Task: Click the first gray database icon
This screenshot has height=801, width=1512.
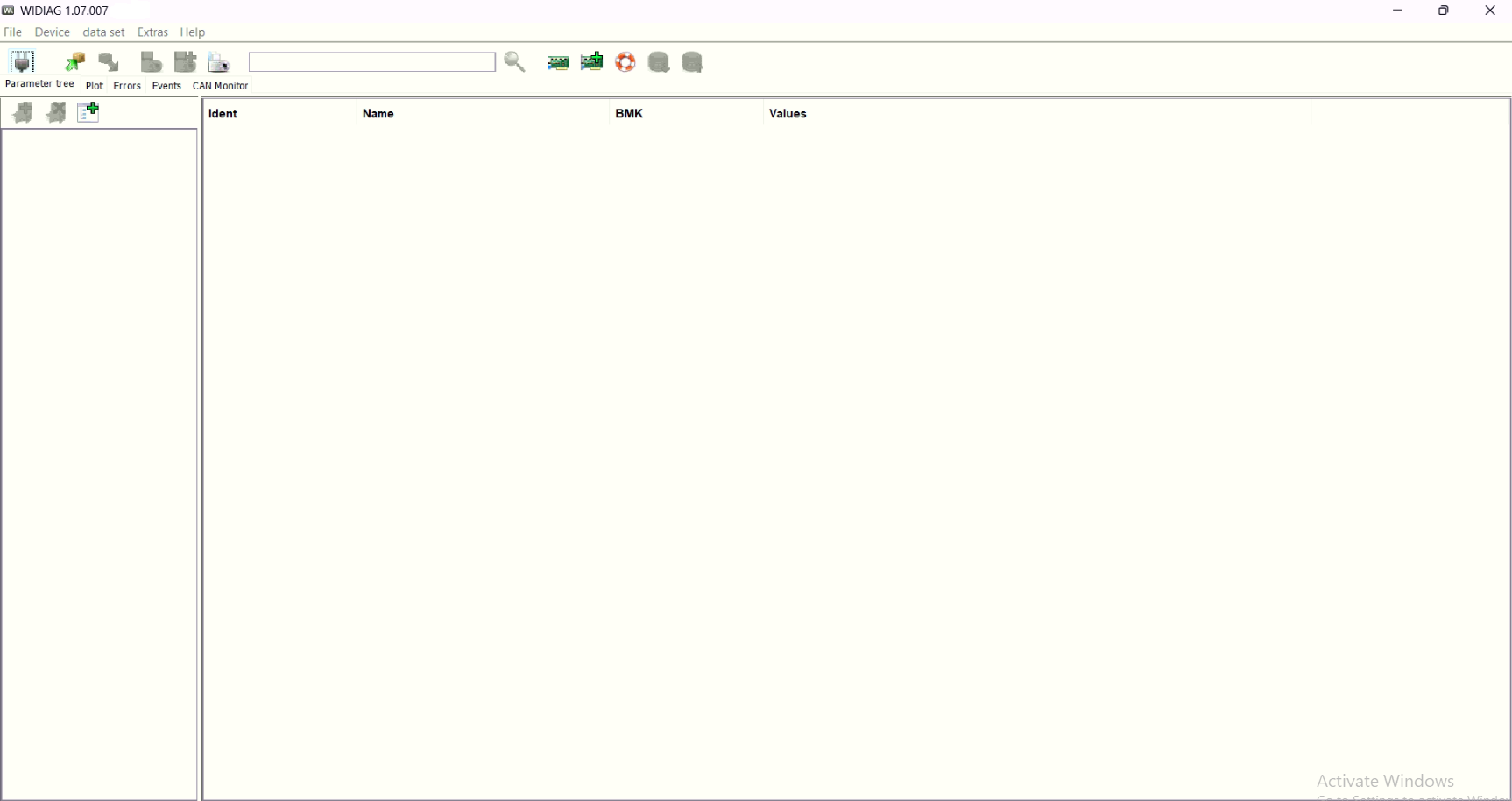Action: 659,62
